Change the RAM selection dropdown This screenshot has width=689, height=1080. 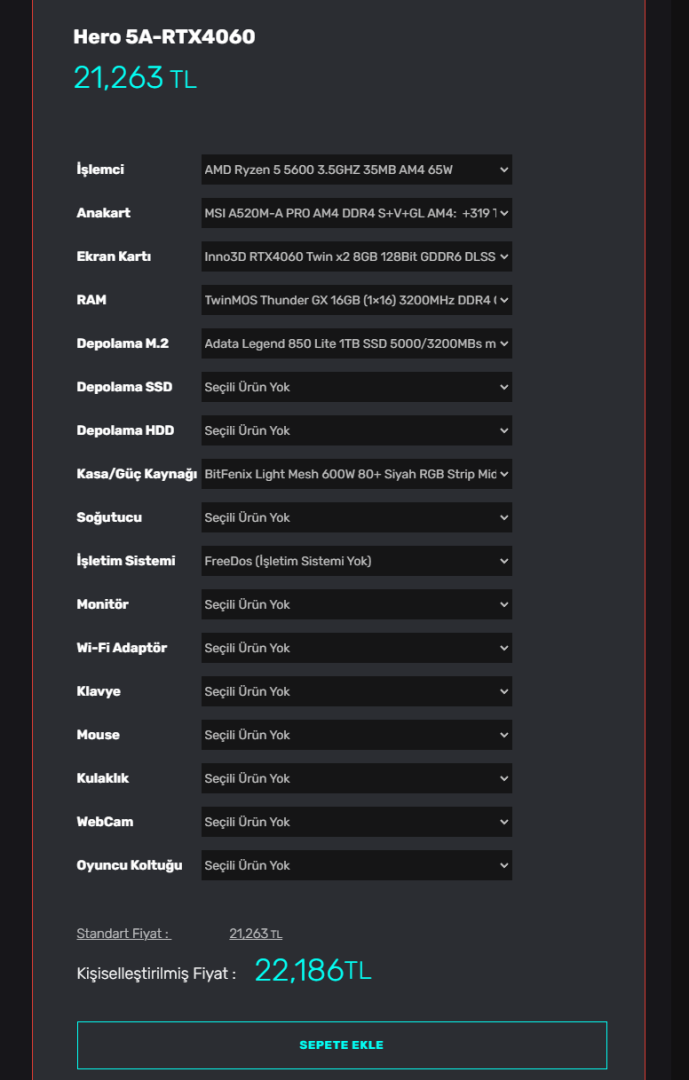point(356,300)
